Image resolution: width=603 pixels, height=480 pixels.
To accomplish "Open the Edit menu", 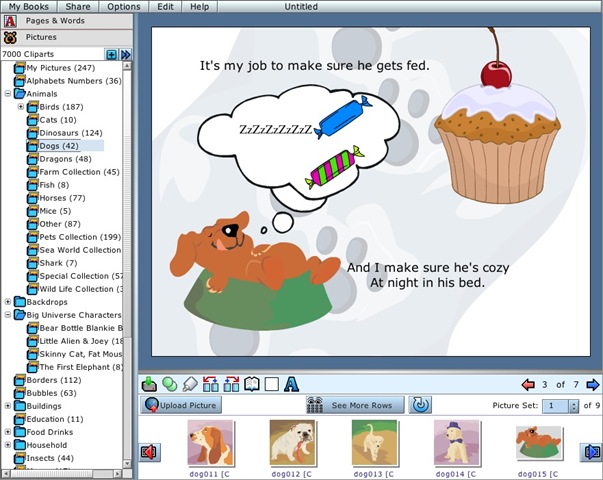I will [165, 7].
